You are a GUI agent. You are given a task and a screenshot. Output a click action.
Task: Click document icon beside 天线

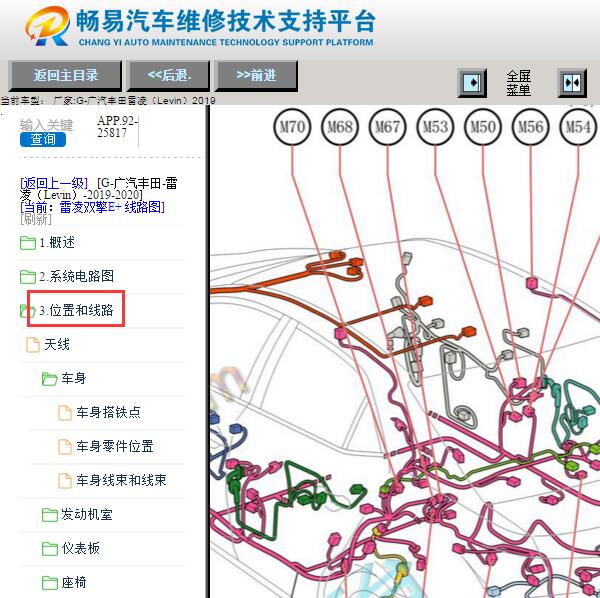point(33,344)
